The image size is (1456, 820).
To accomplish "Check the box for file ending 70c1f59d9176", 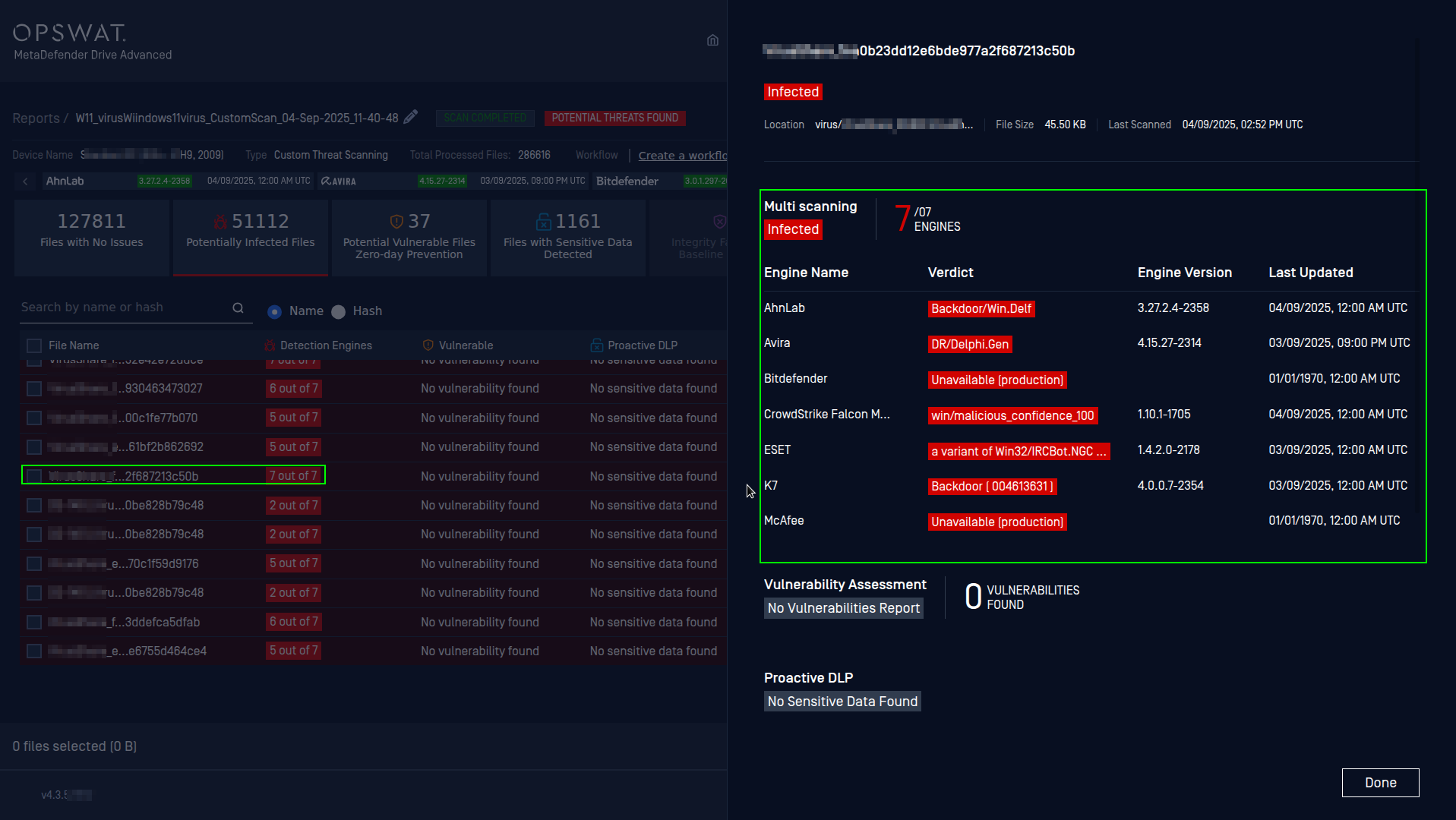I will click(x=34, y=563).
